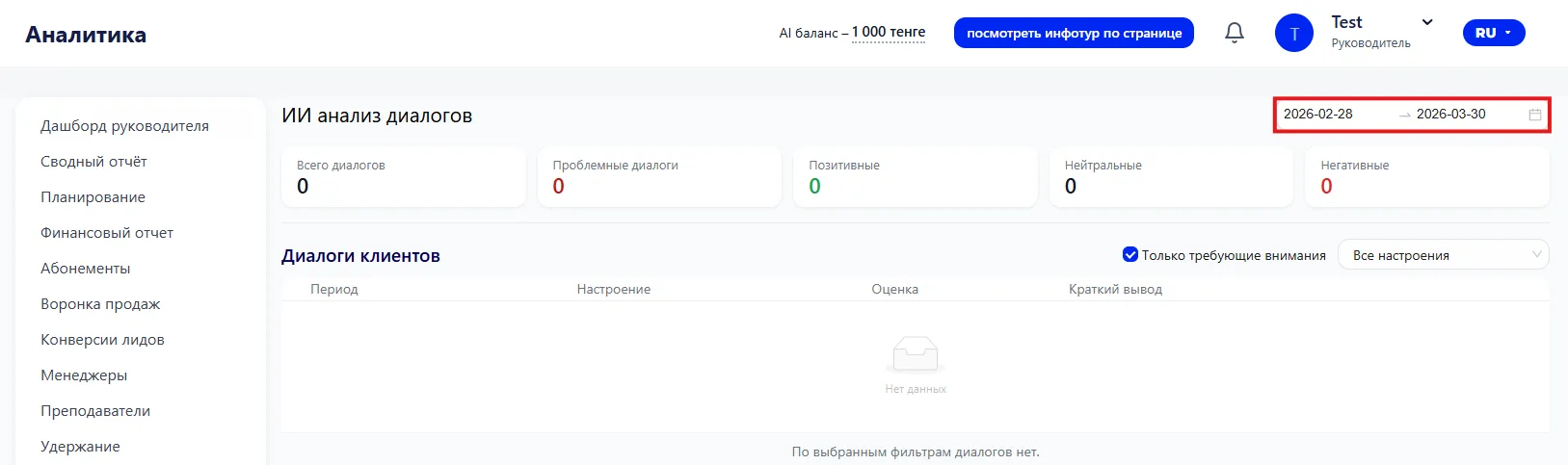Select 'Планирование' menu item

click(93, 197)
